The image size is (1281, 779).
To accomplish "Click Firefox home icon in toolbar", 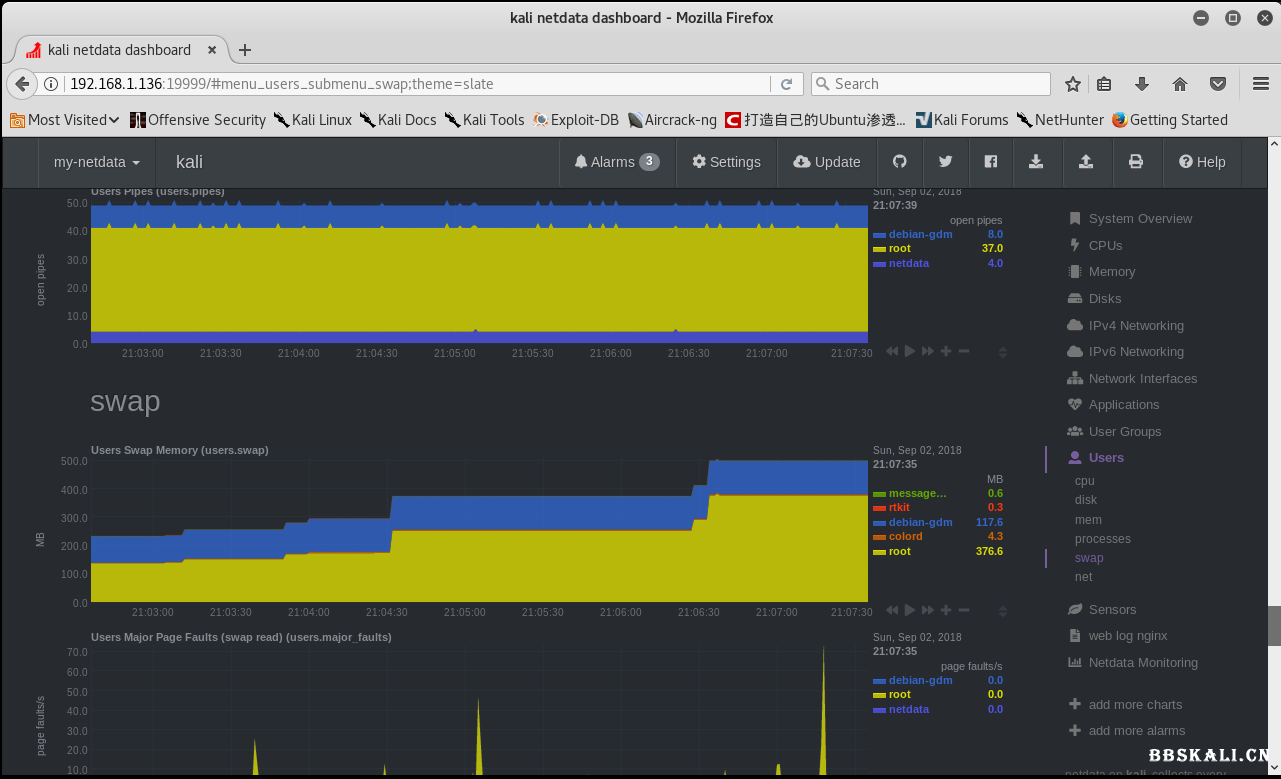I will click(x=1180, y=84).
